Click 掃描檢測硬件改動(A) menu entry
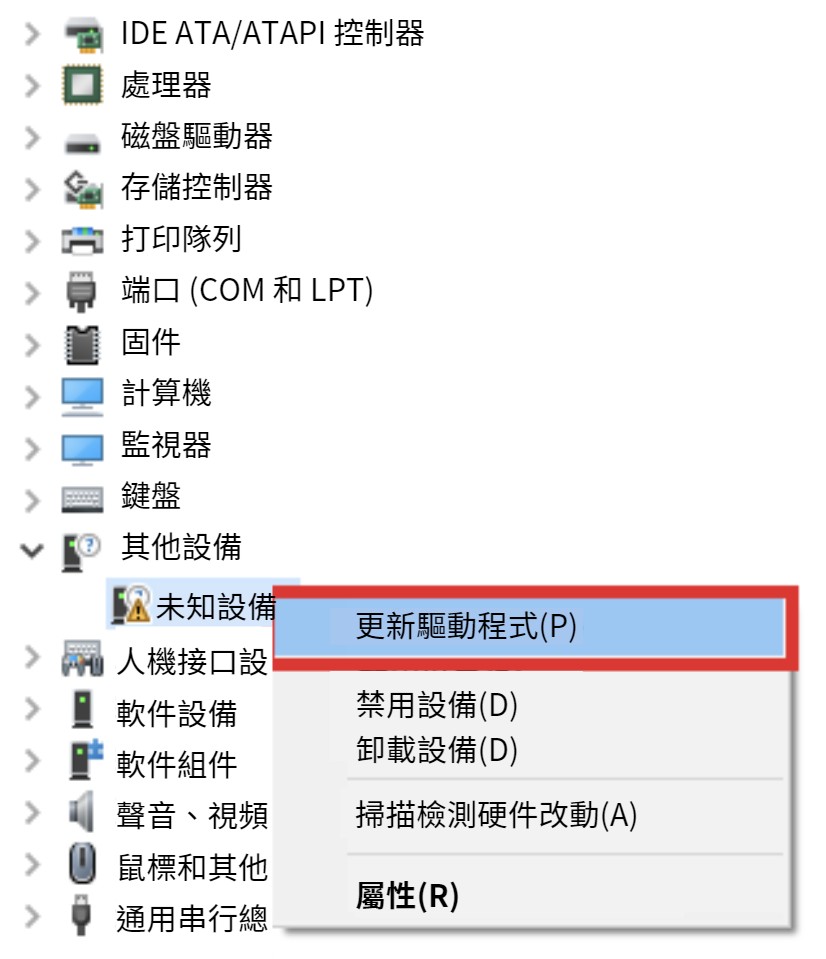826x959 pixels. 496,815
